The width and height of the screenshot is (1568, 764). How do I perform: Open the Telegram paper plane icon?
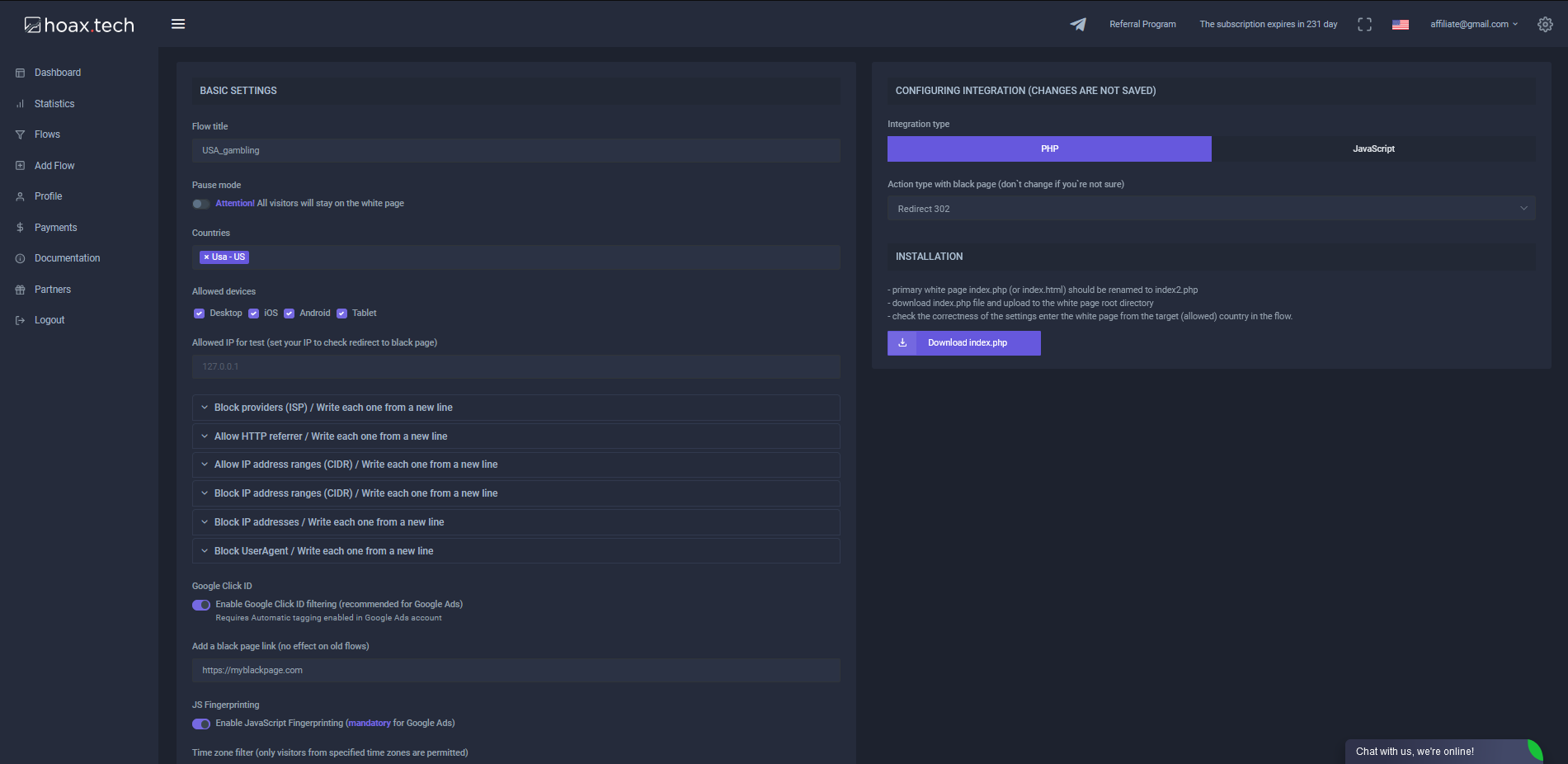coord(1077,25)
